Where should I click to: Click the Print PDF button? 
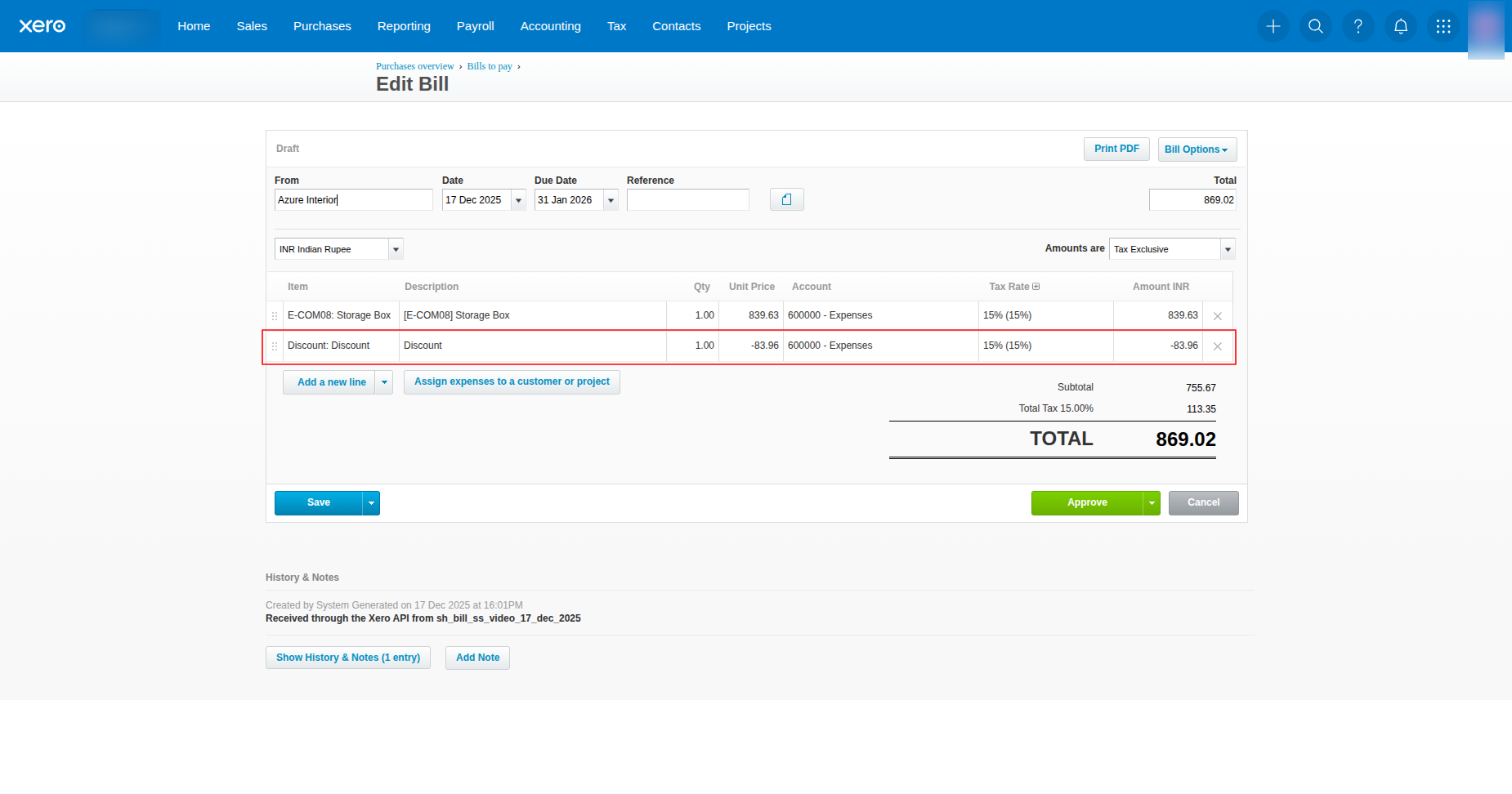pos(1116,149)
